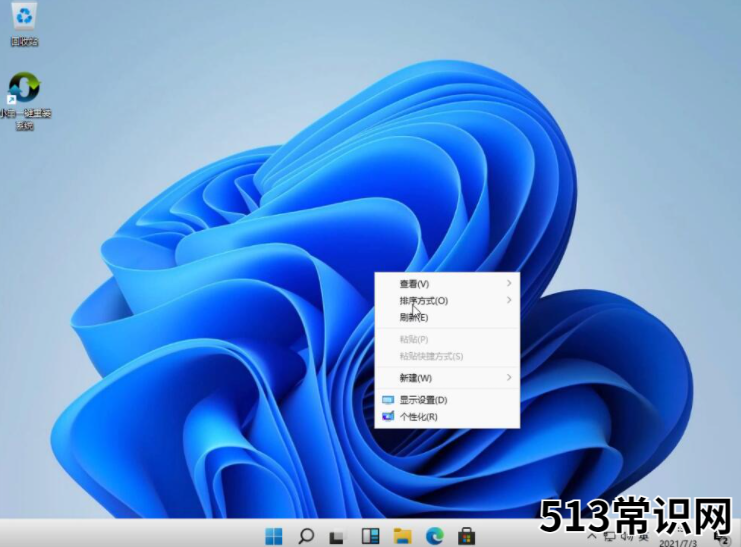Open taskbar Search magnifier

pos(306,536)
